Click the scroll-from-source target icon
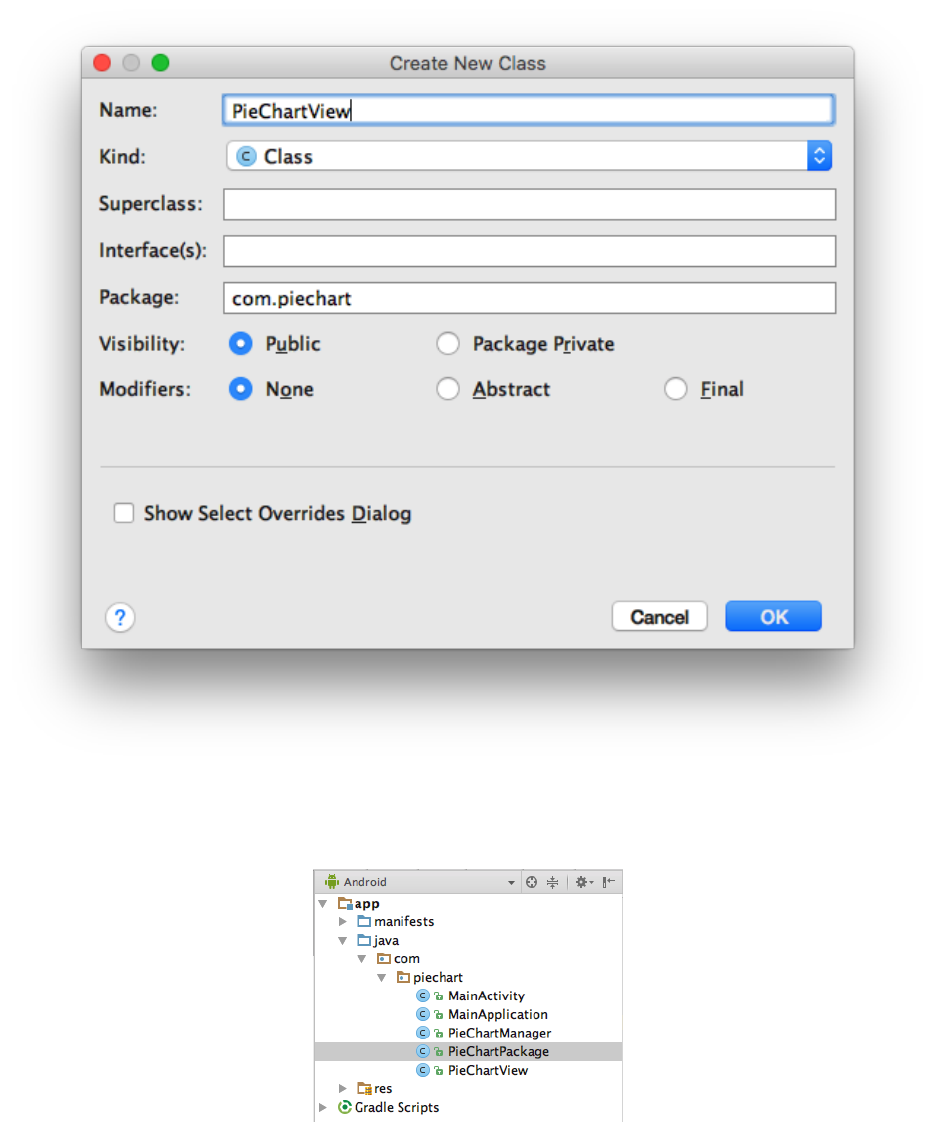 tap(532, 882)
